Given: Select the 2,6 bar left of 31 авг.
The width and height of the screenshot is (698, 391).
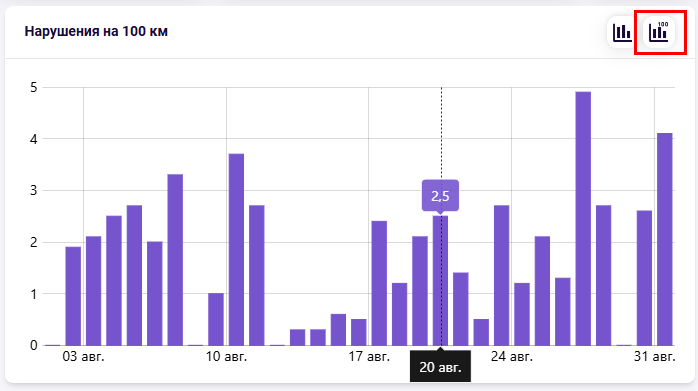Looking at the screenshot, I should tap(644, 278).
